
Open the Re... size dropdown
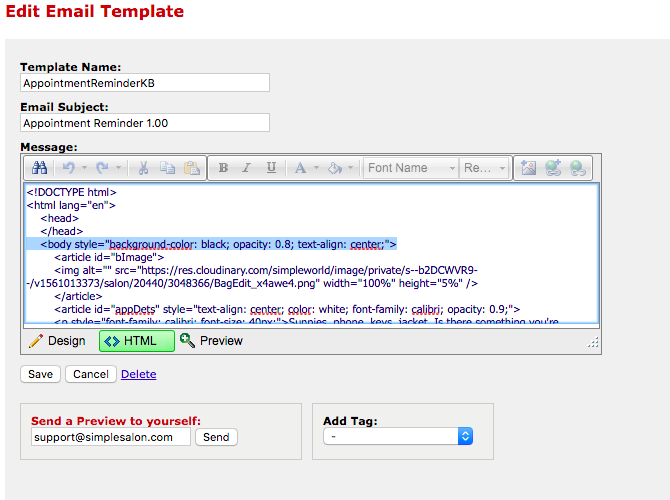pyautogui.click(x=484, y=168)
